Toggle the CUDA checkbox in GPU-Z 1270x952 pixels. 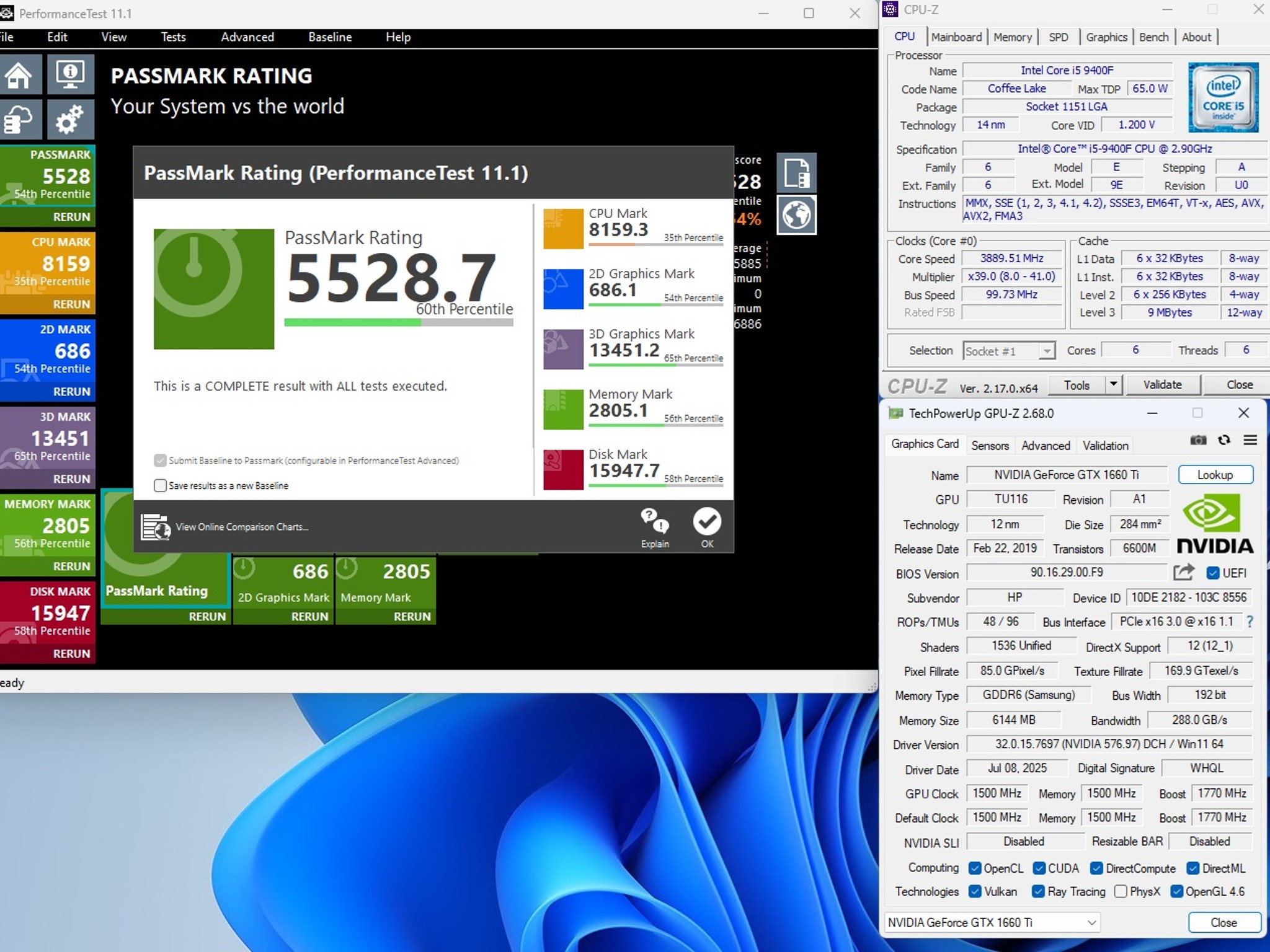pyautogui.click(x=1039, y=868)
